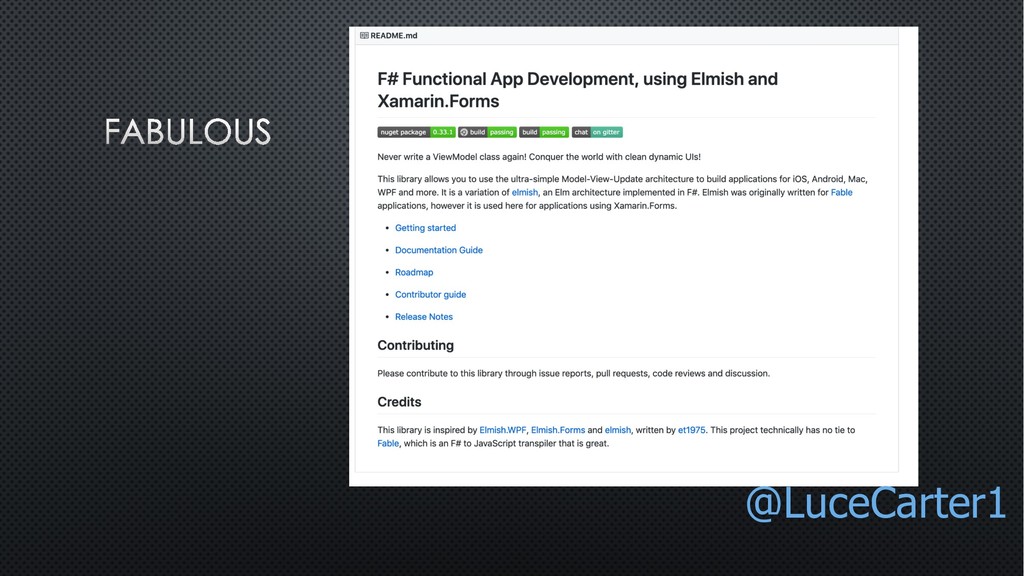This screenshot has height=576, width=1024.
Task: Open the second build passing badge
Action: click(x=544, y=132)
